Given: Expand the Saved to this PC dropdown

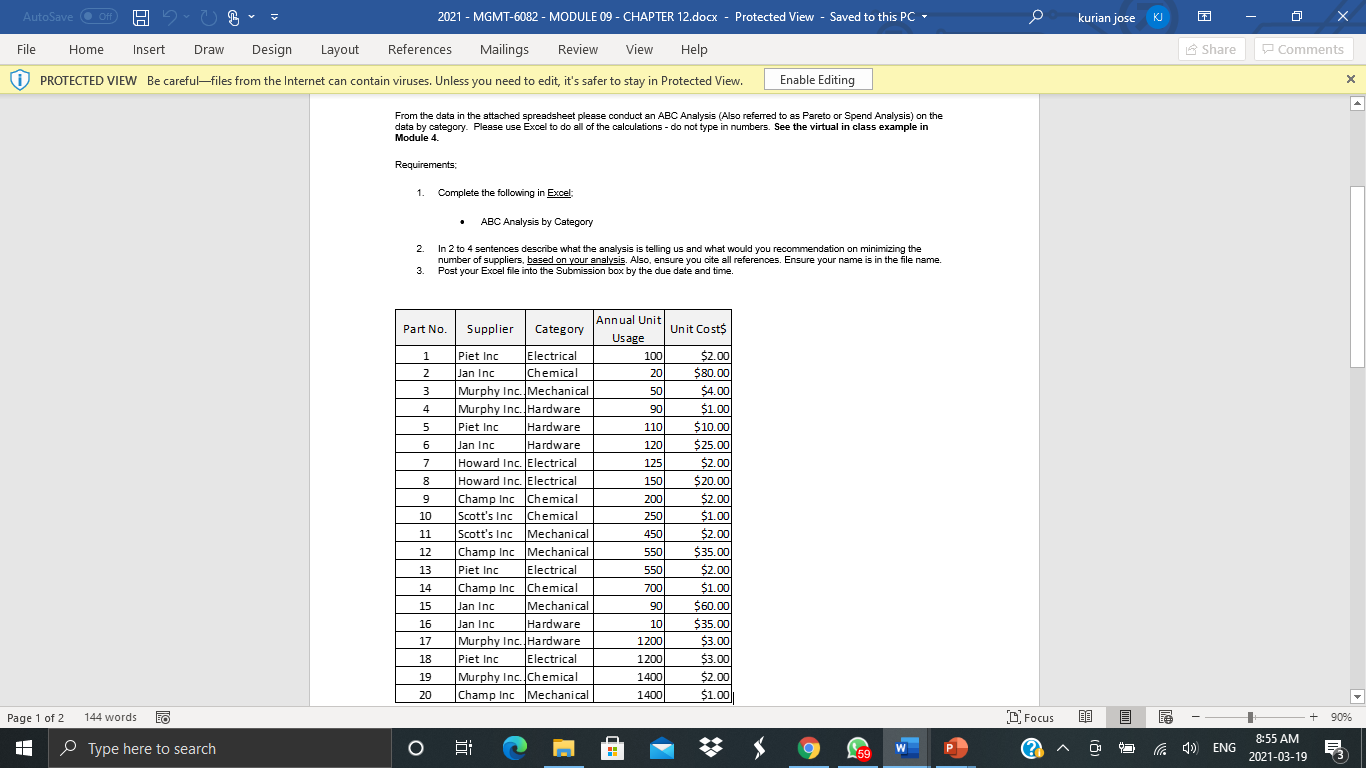Looking at the screenshot, I should (924, 17).
